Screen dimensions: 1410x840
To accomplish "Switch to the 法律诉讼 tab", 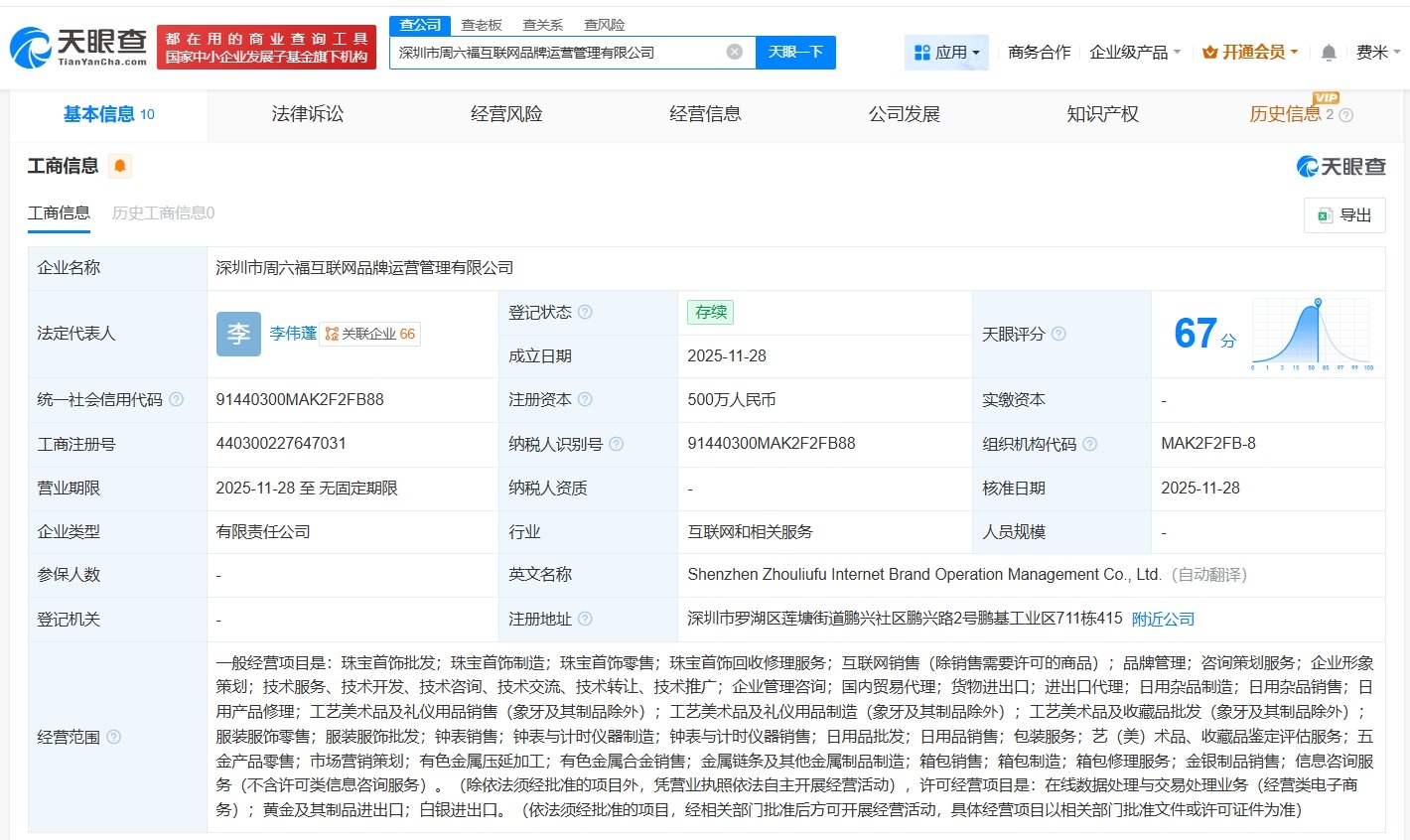I will [306, 114].
